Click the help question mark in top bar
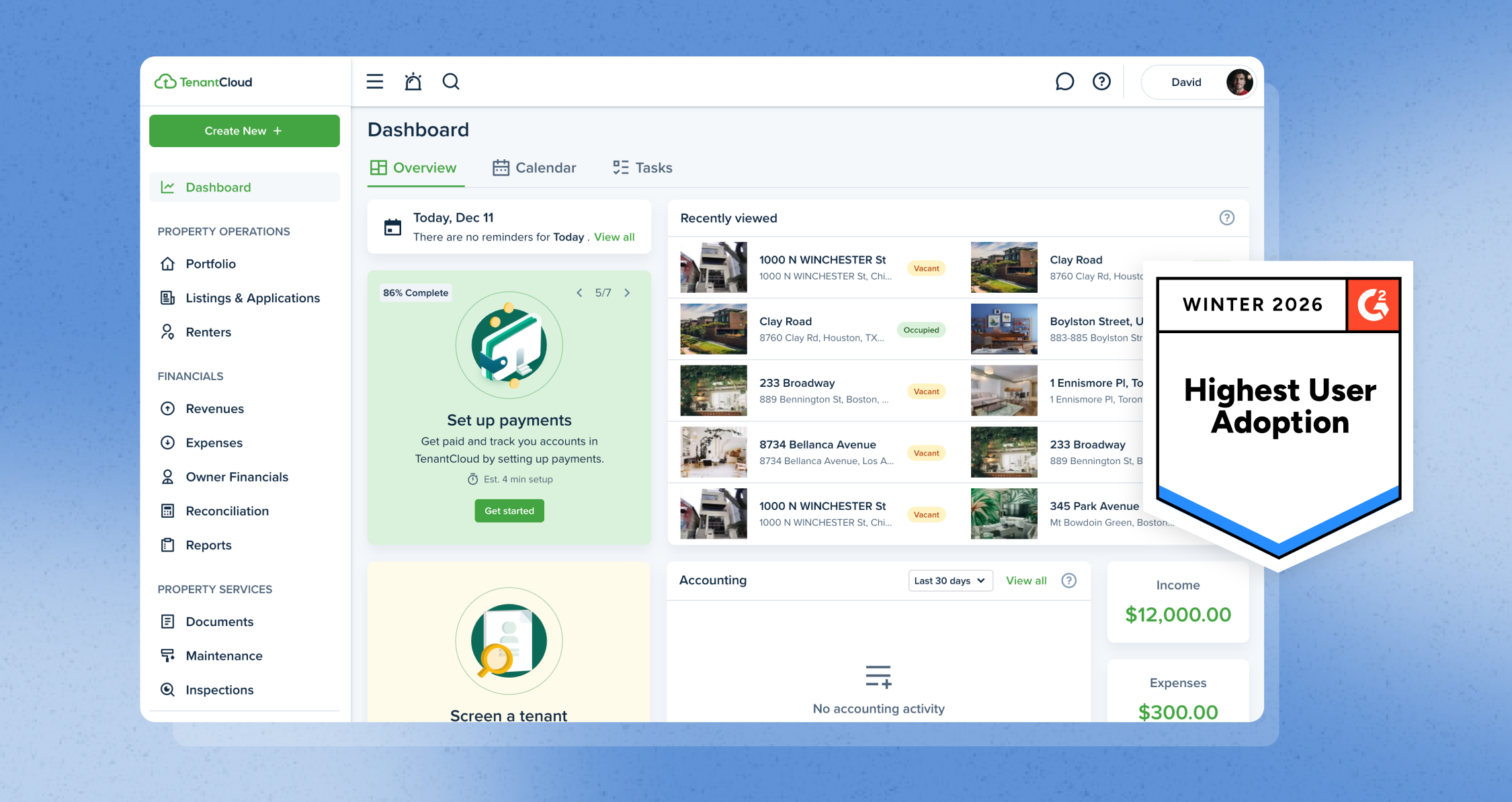Image resolution: width=1512 pixels, height=802 pixels. 1101,82
